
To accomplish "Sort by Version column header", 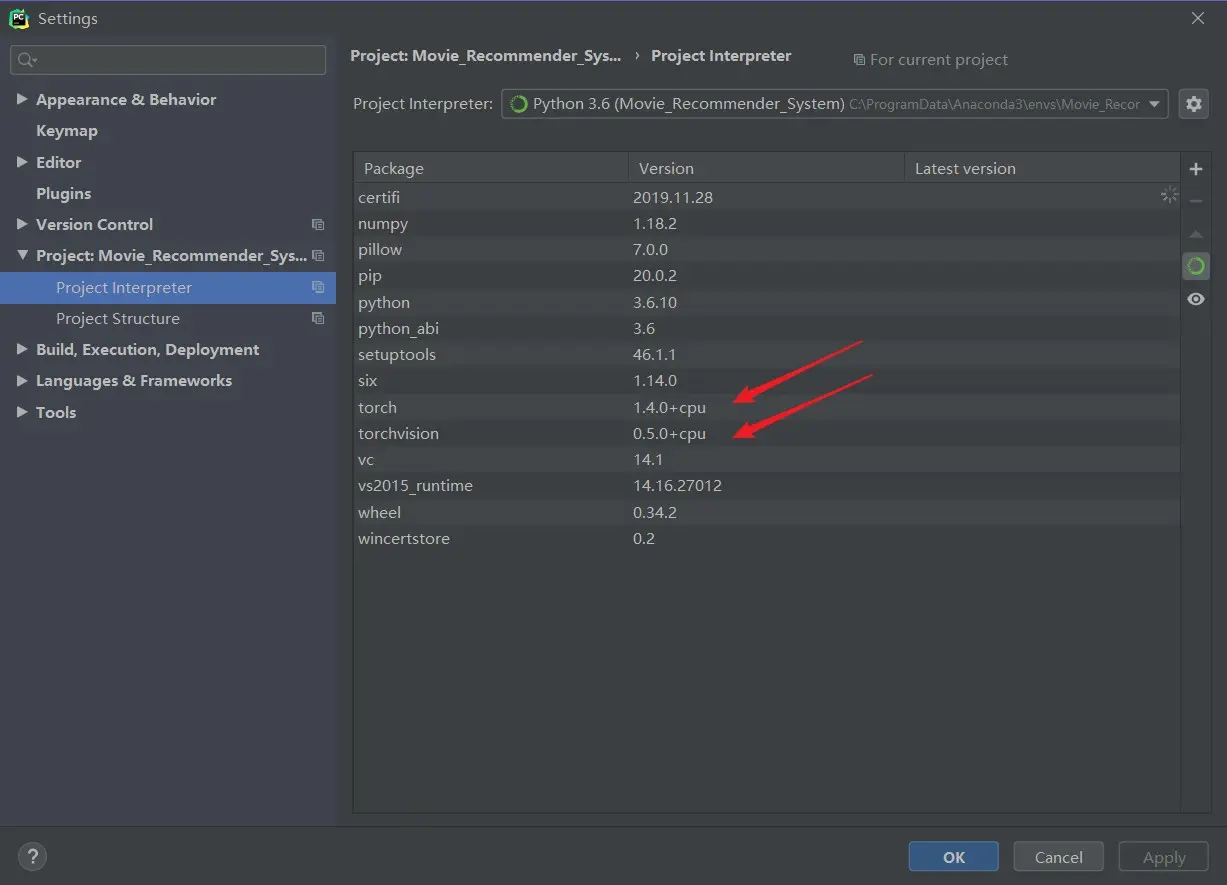I will [766, 168].
